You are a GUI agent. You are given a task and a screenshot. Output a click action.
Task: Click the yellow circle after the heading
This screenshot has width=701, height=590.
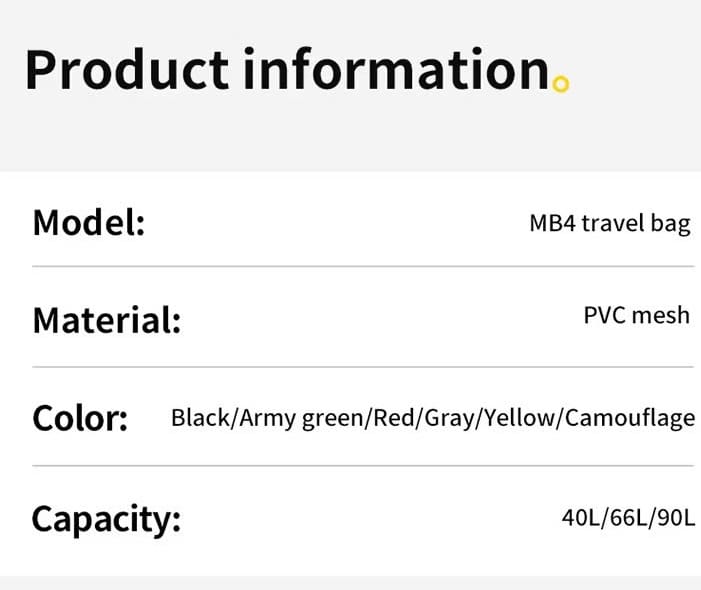click(x=561, y=84)
